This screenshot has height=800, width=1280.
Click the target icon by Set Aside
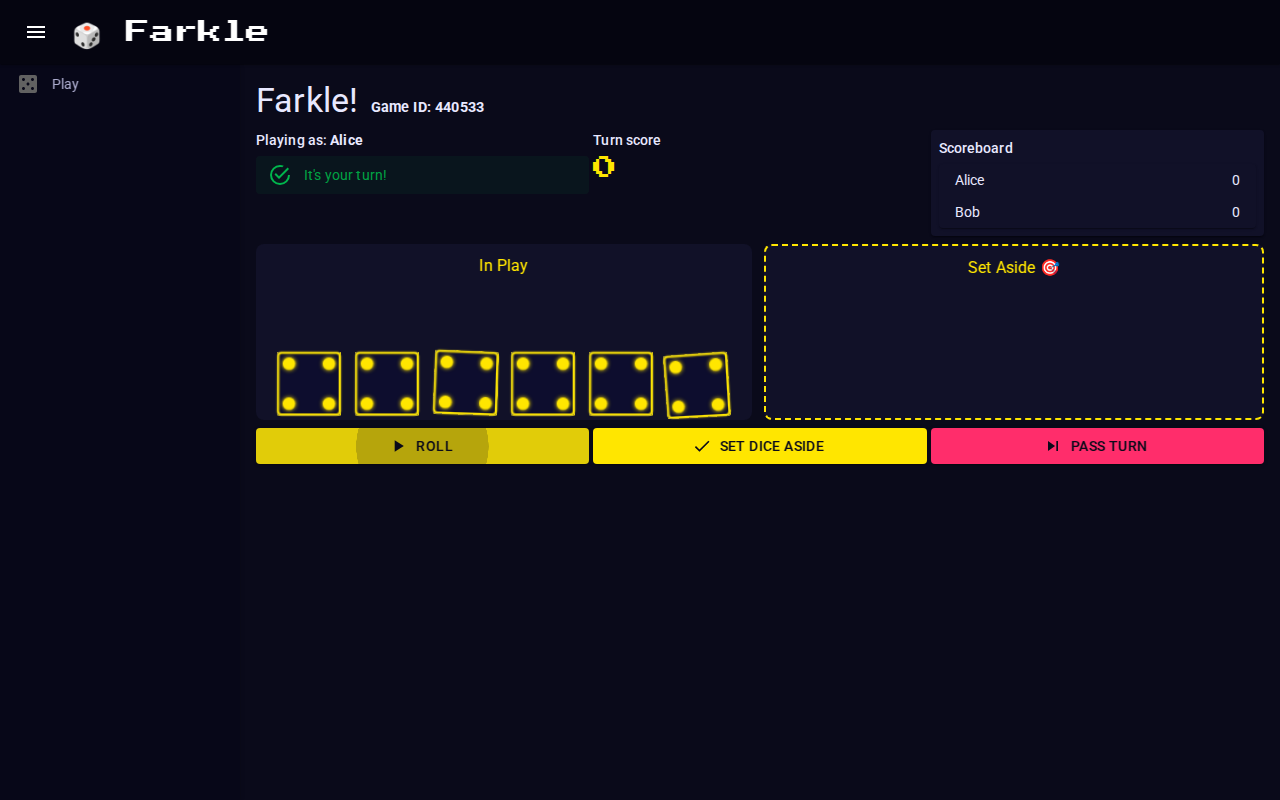[1050, 267]
